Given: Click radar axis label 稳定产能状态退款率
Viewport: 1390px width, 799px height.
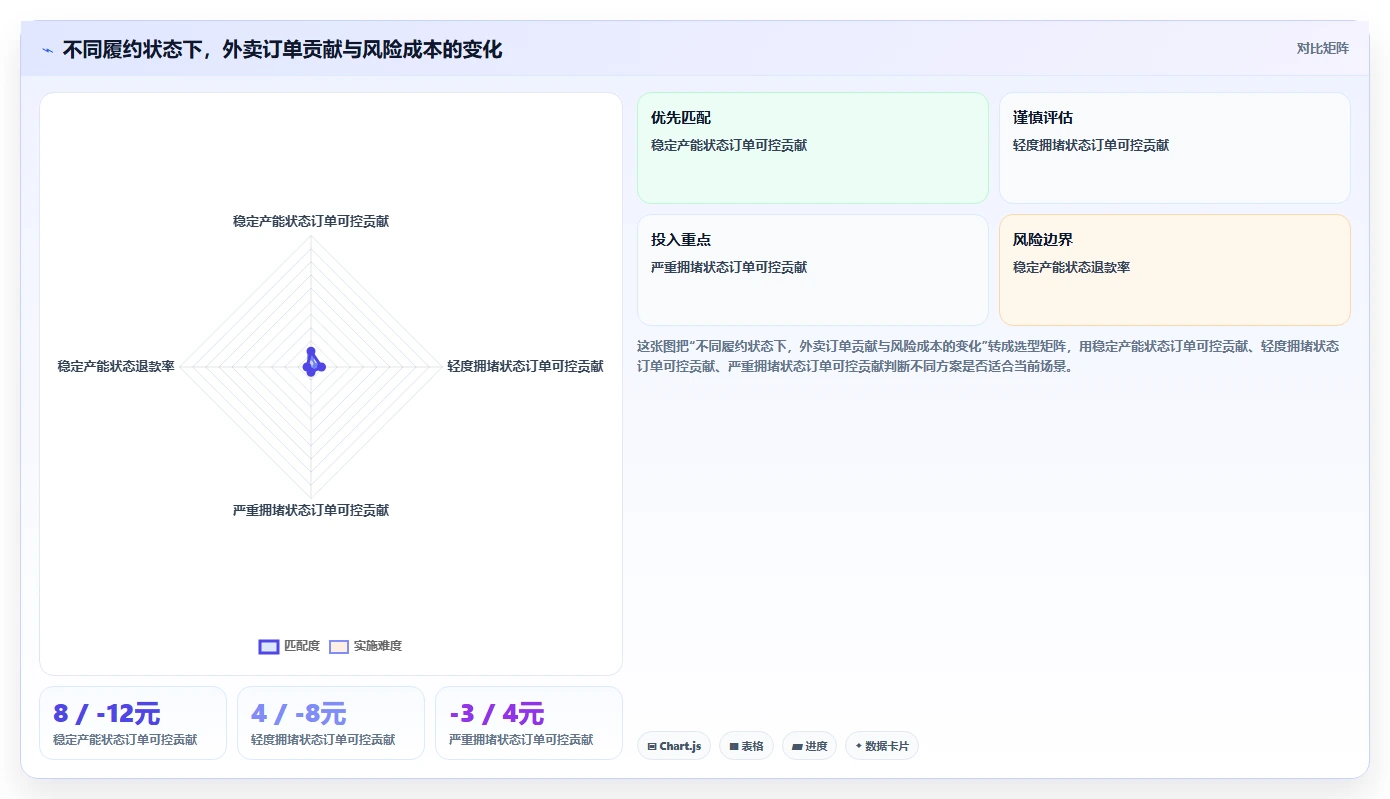Looking at the screenshot, I should pos(116,366).
